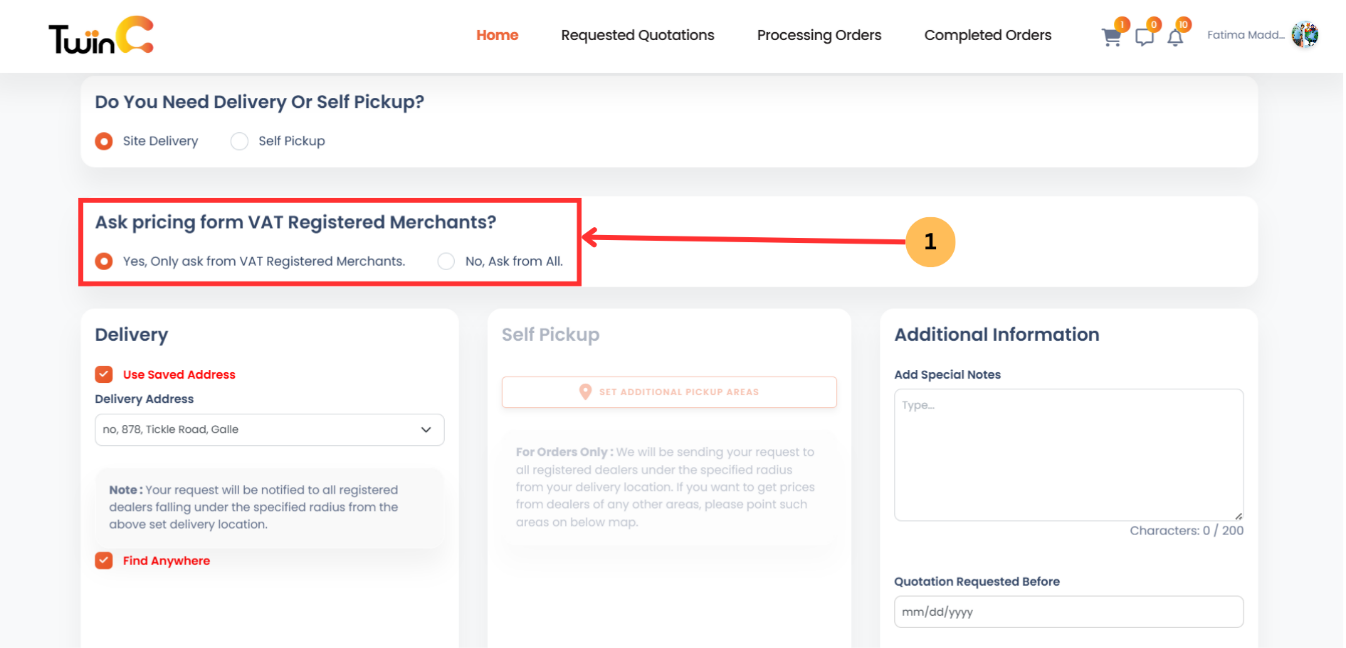Click the notification badge showing 10
The width and height of the screenshot is (1346, 648).
[x=1183, y=23]
